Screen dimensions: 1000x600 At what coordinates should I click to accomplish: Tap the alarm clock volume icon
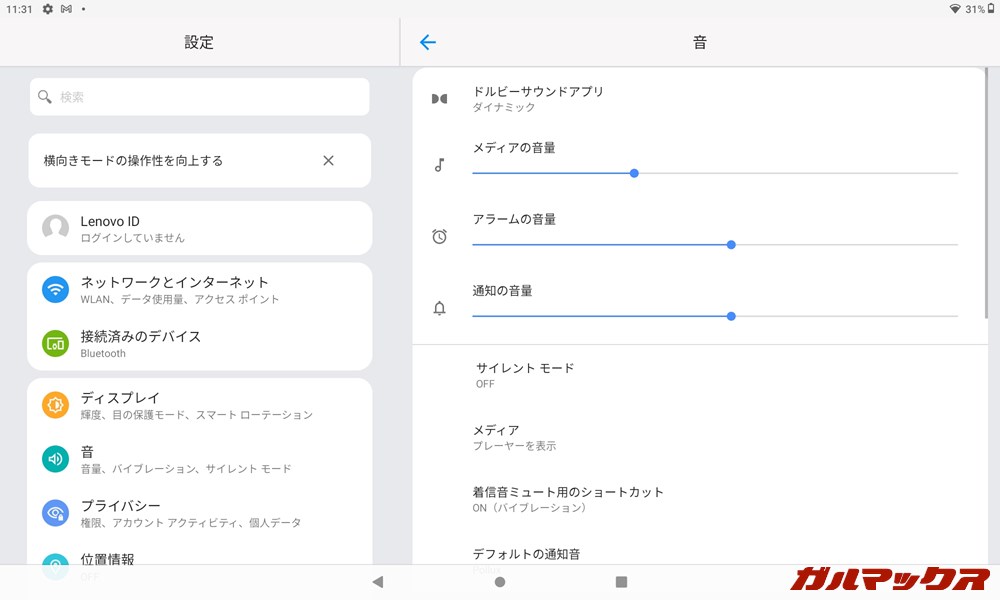tap(439, 237)
